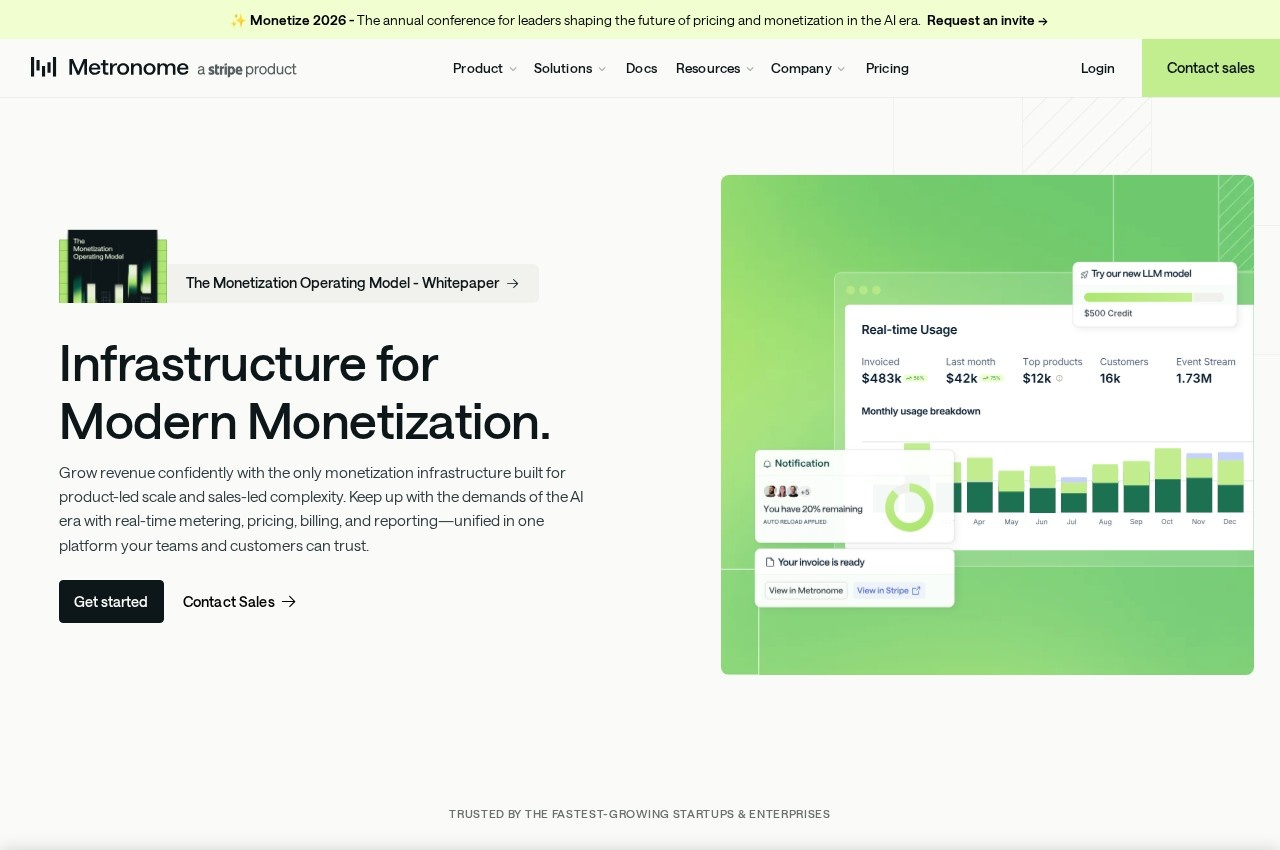The image size is (1280, 850).
Task: Click View in Stripe button
Action: pos(889,590)
